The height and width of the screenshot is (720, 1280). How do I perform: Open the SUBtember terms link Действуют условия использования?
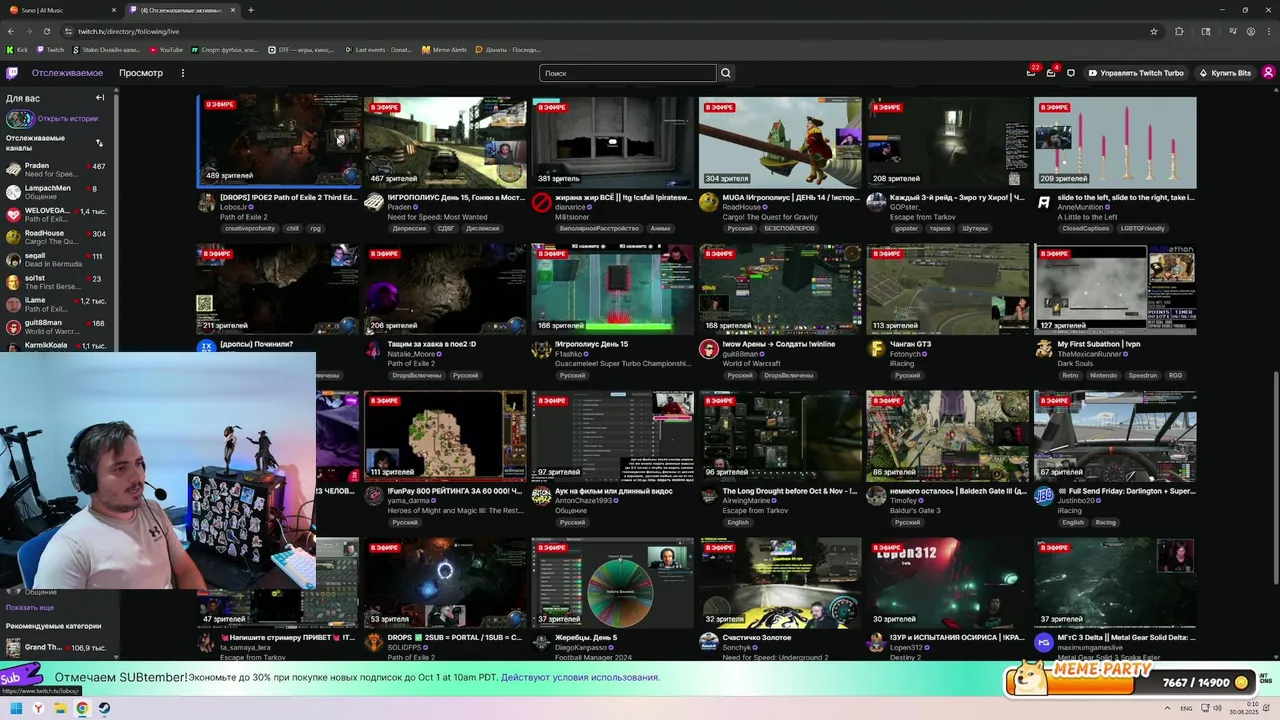tap(580, 677)
